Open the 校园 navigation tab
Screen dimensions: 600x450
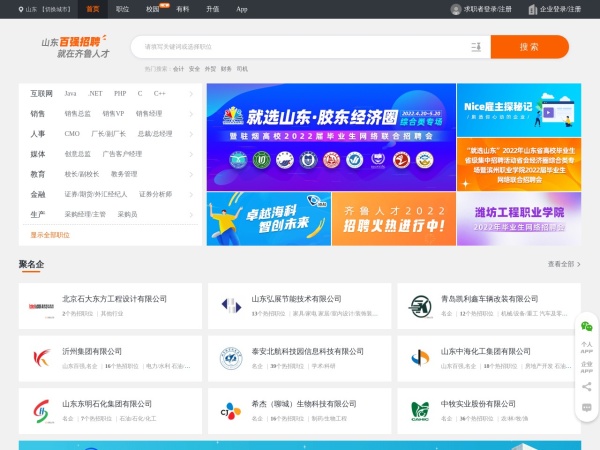point(152,8)
